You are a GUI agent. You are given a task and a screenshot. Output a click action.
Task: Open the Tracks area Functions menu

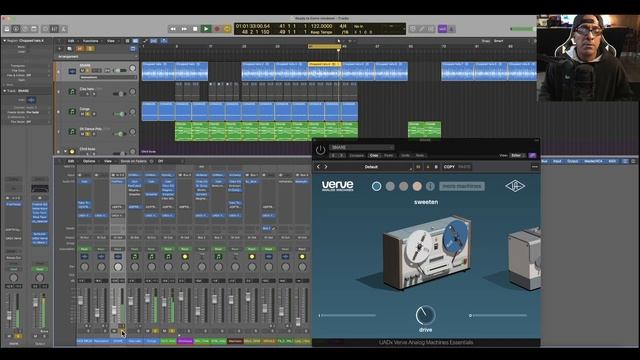pyautogui.click(x=90, y=41)
